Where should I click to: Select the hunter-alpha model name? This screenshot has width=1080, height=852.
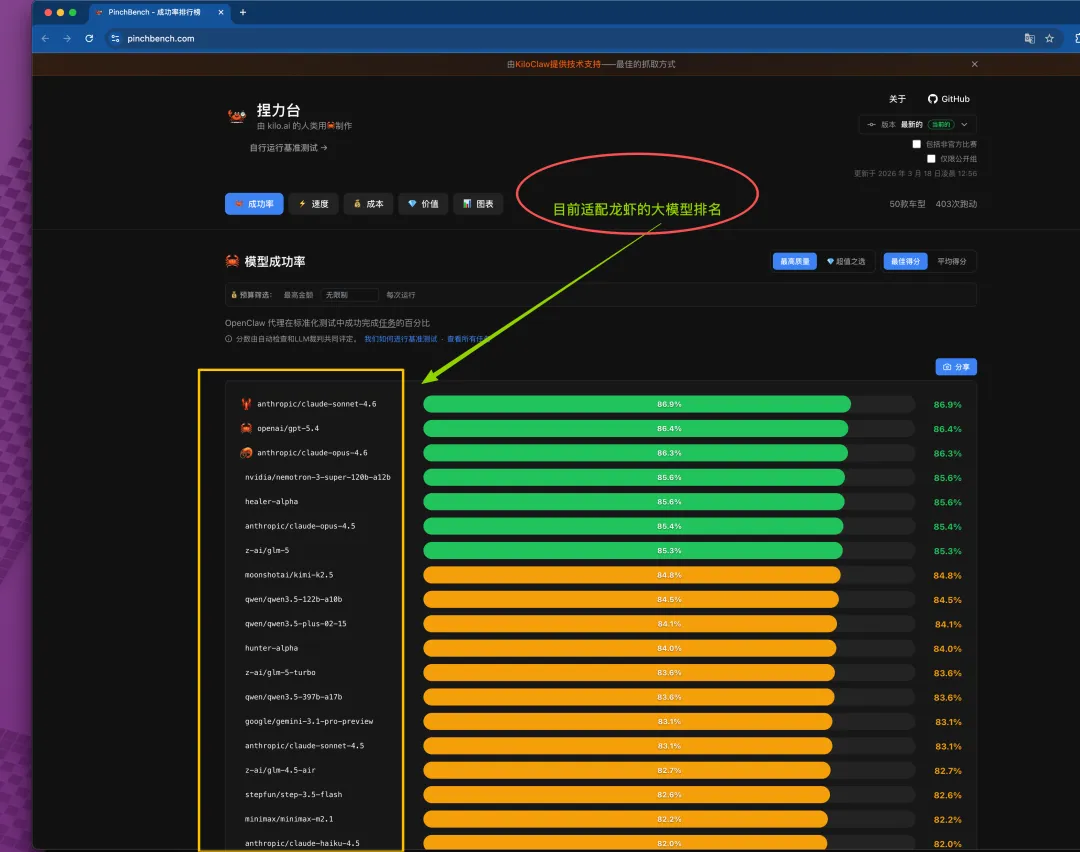coord(271,648)
